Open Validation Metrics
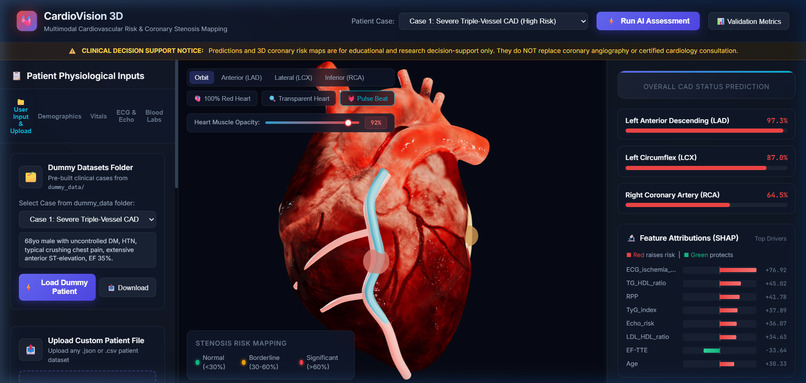Viewport: 806px width, 383px height. [748, 22]
